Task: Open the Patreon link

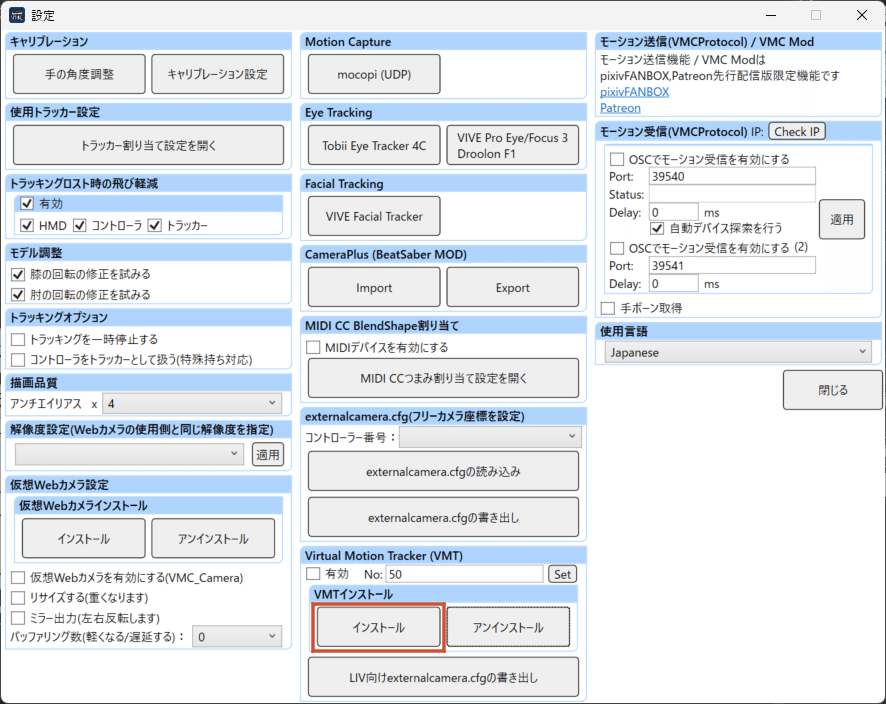Action: coord(620,108)
